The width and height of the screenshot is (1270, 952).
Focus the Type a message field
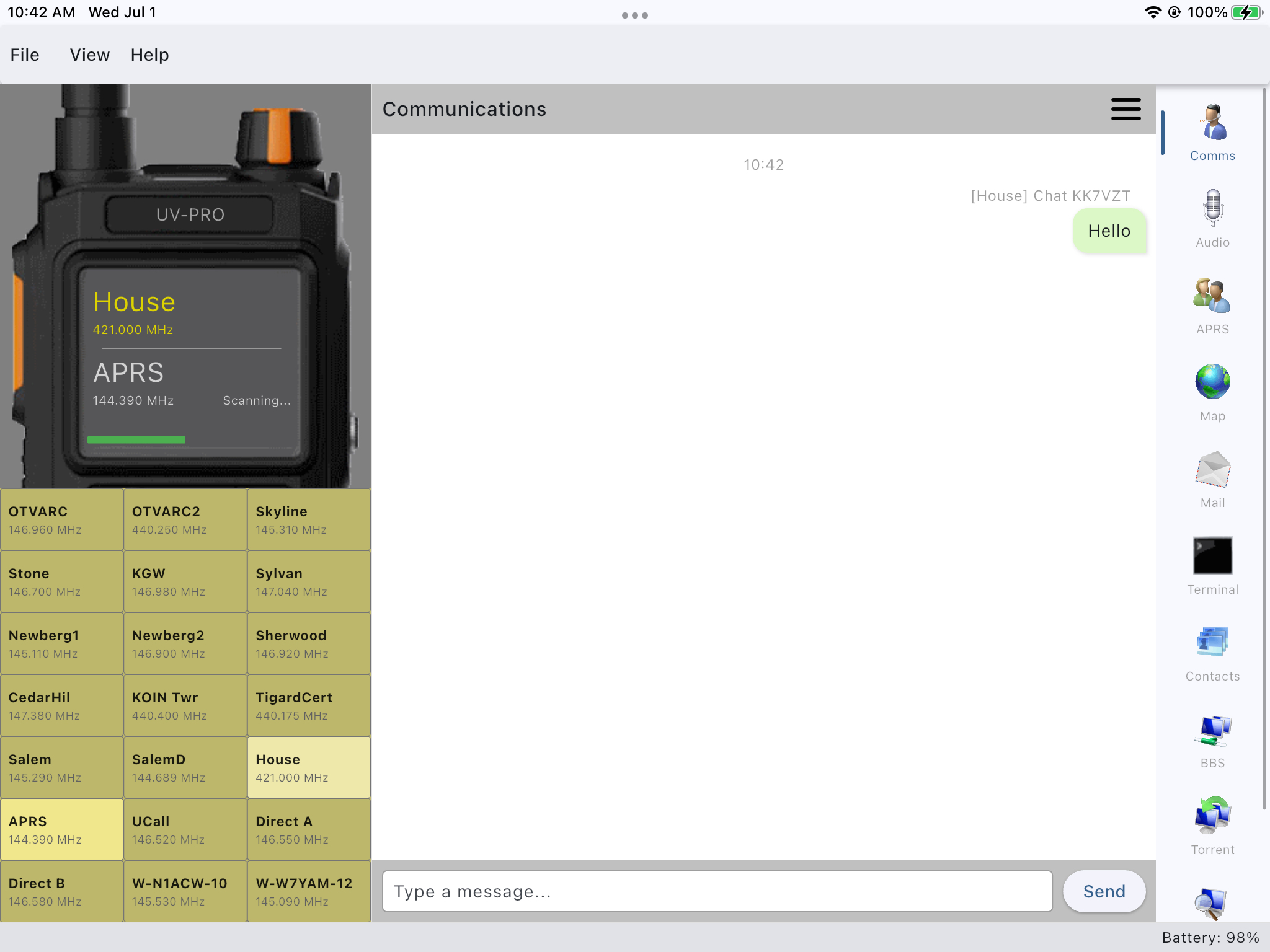coord(717,891)
